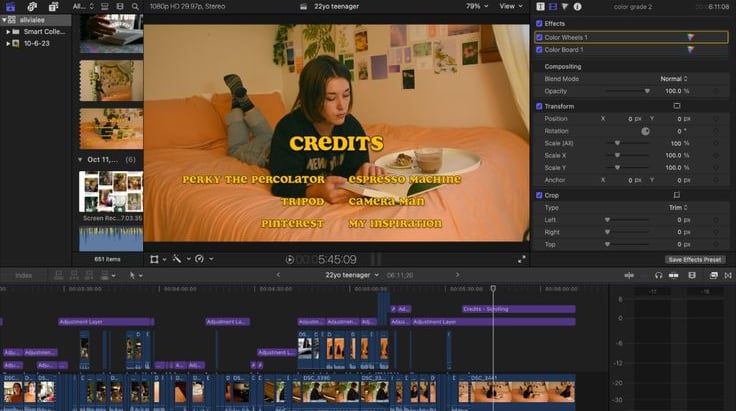
Task: Adjust the Scale (All) slider
Action: 627,143
